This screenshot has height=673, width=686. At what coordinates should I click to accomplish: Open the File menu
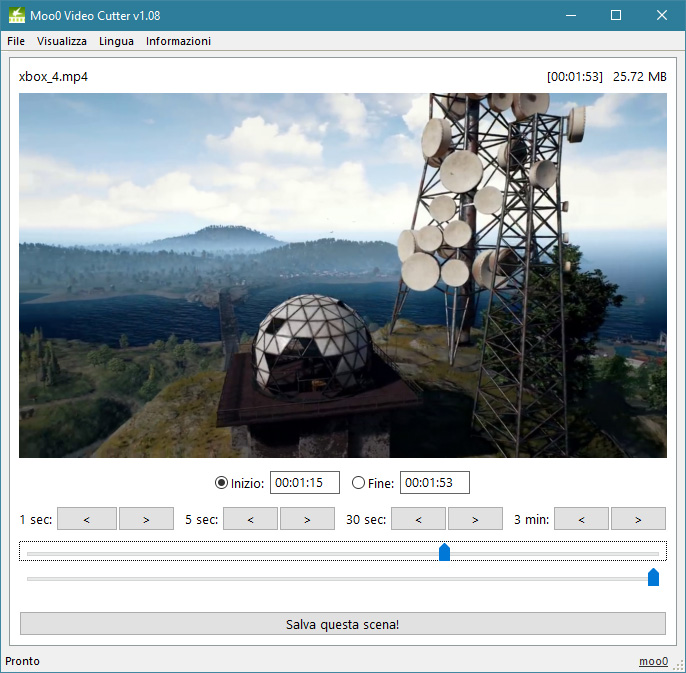point(16,41)
